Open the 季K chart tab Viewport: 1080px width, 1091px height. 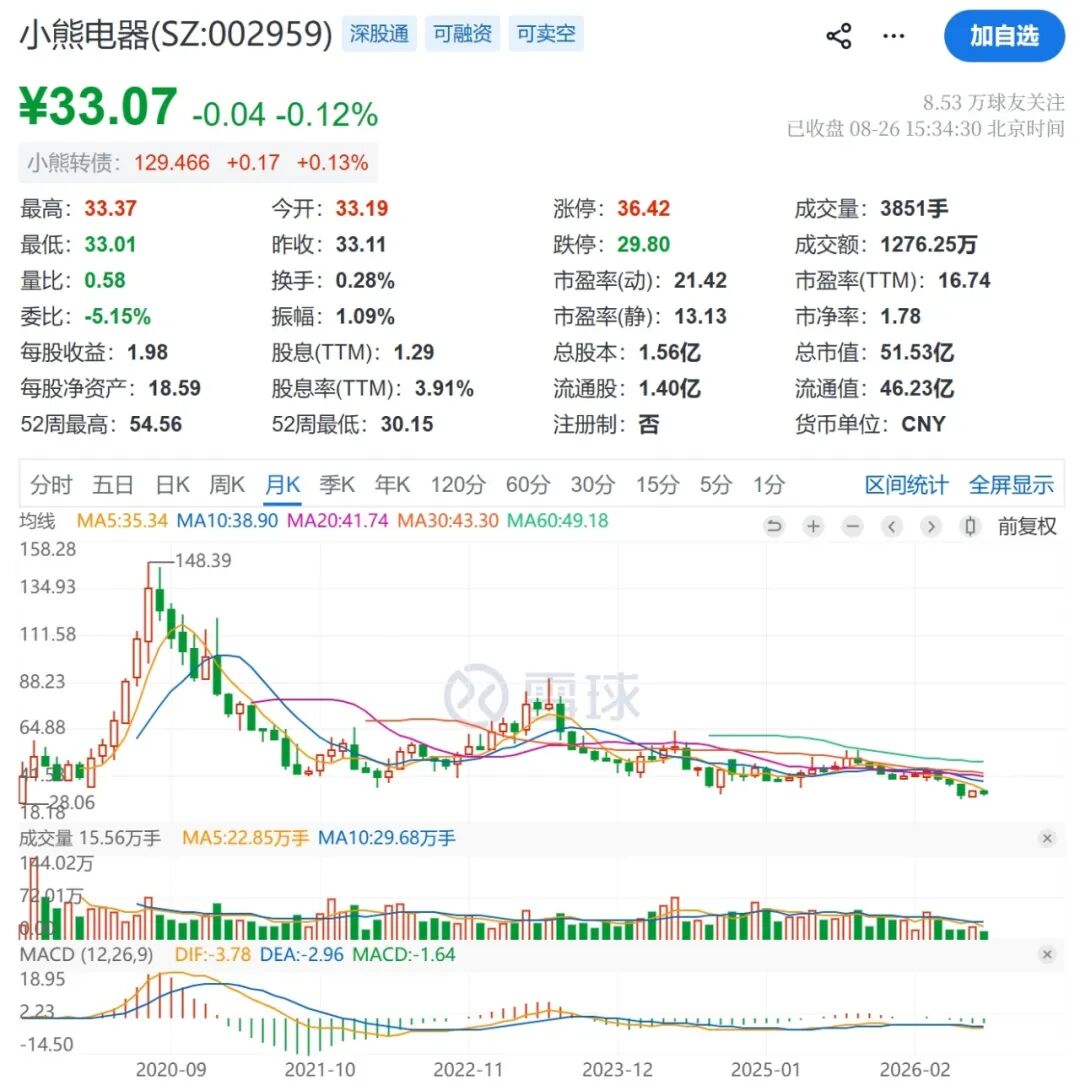338,484
